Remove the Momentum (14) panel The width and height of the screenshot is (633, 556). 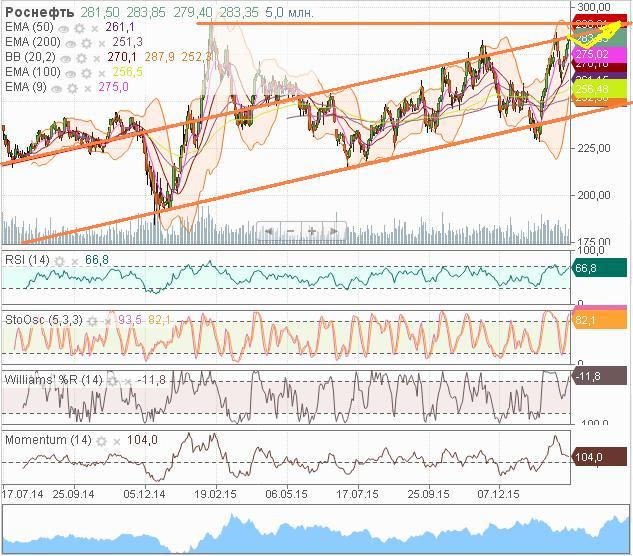click(116, 442)
